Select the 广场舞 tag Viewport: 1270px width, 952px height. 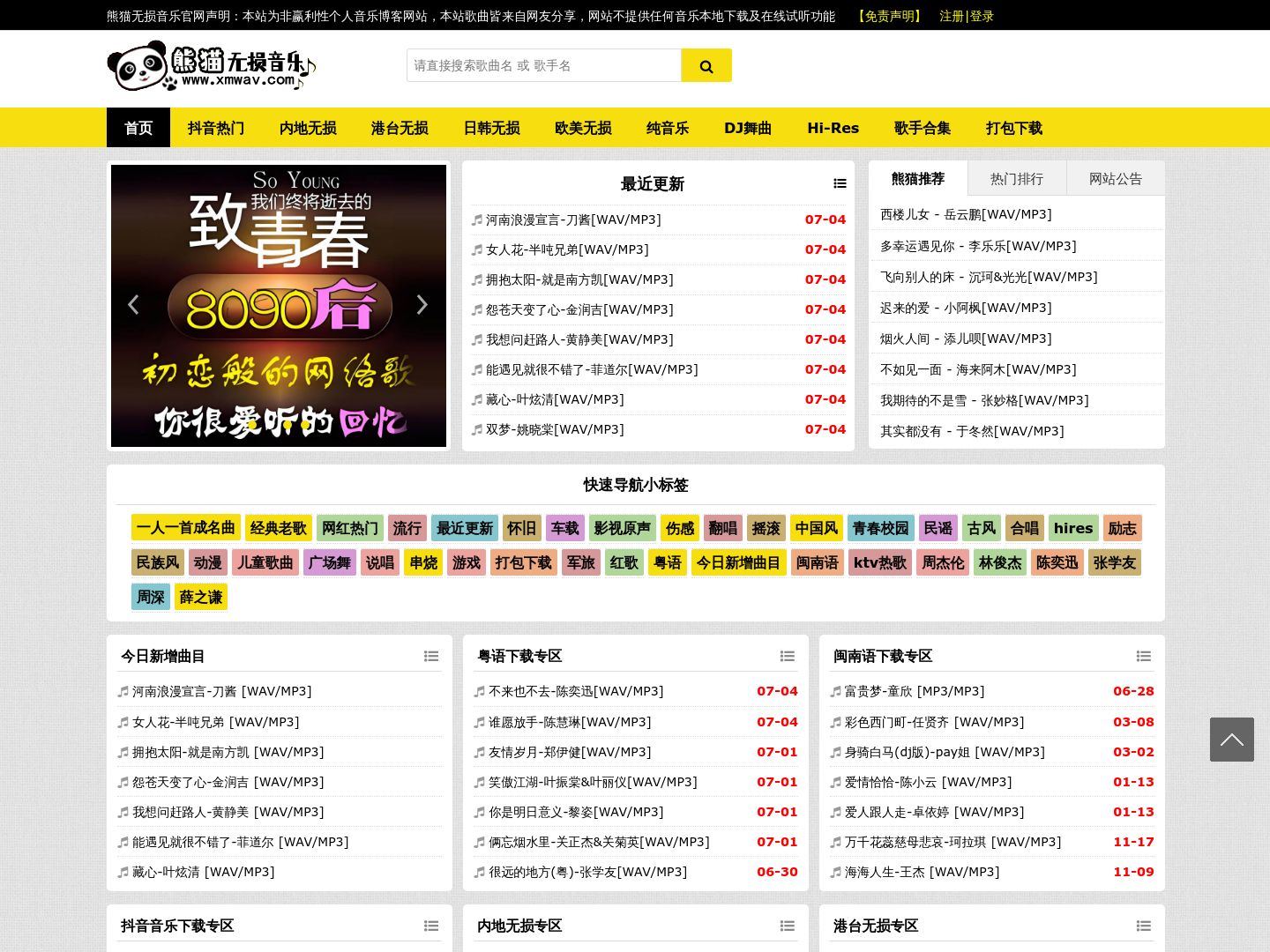click(330, 562)
